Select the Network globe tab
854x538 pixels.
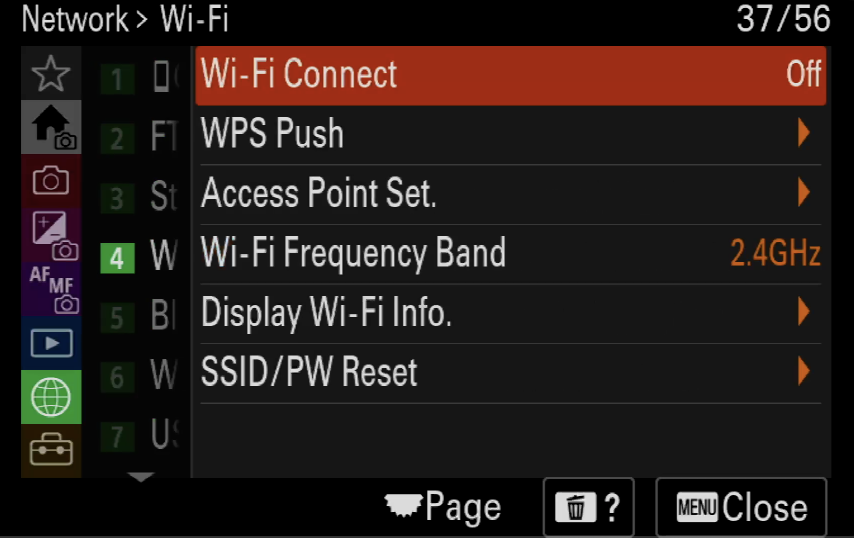[51, 397]
